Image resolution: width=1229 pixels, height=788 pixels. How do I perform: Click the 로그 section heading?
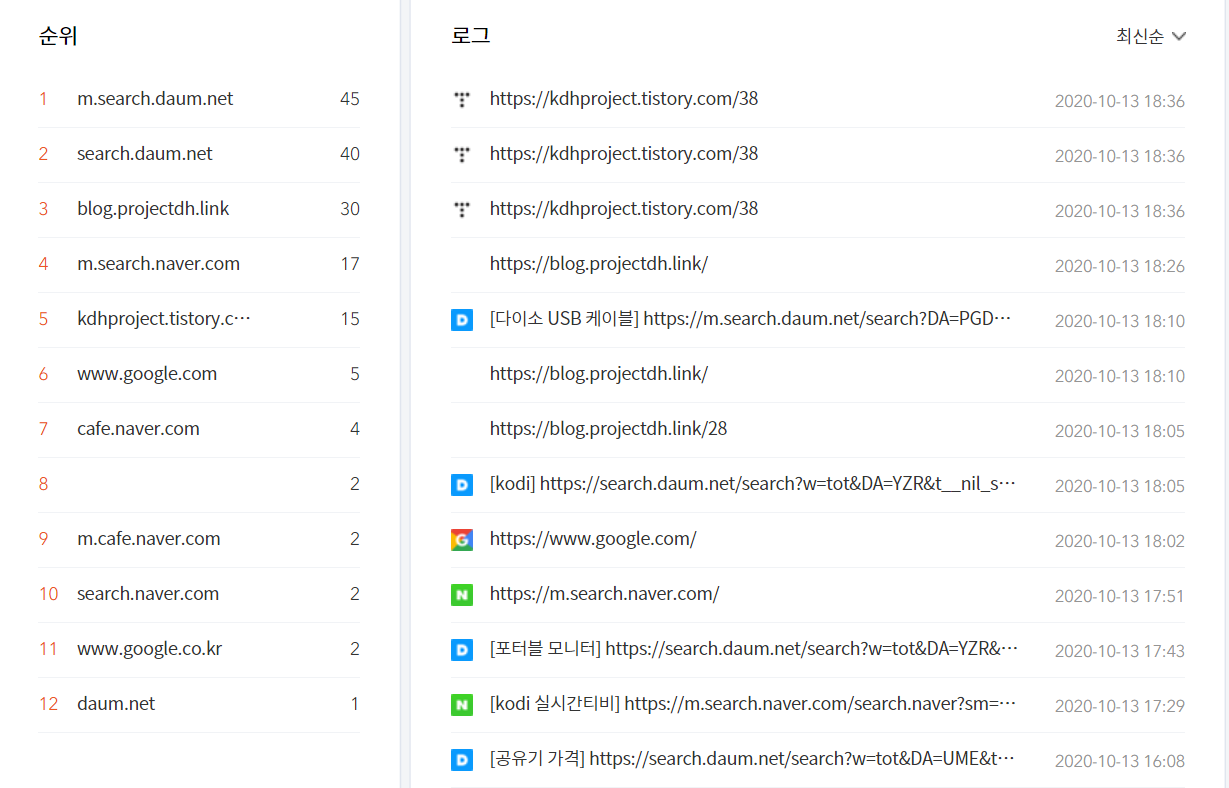[x=470, y=36]
